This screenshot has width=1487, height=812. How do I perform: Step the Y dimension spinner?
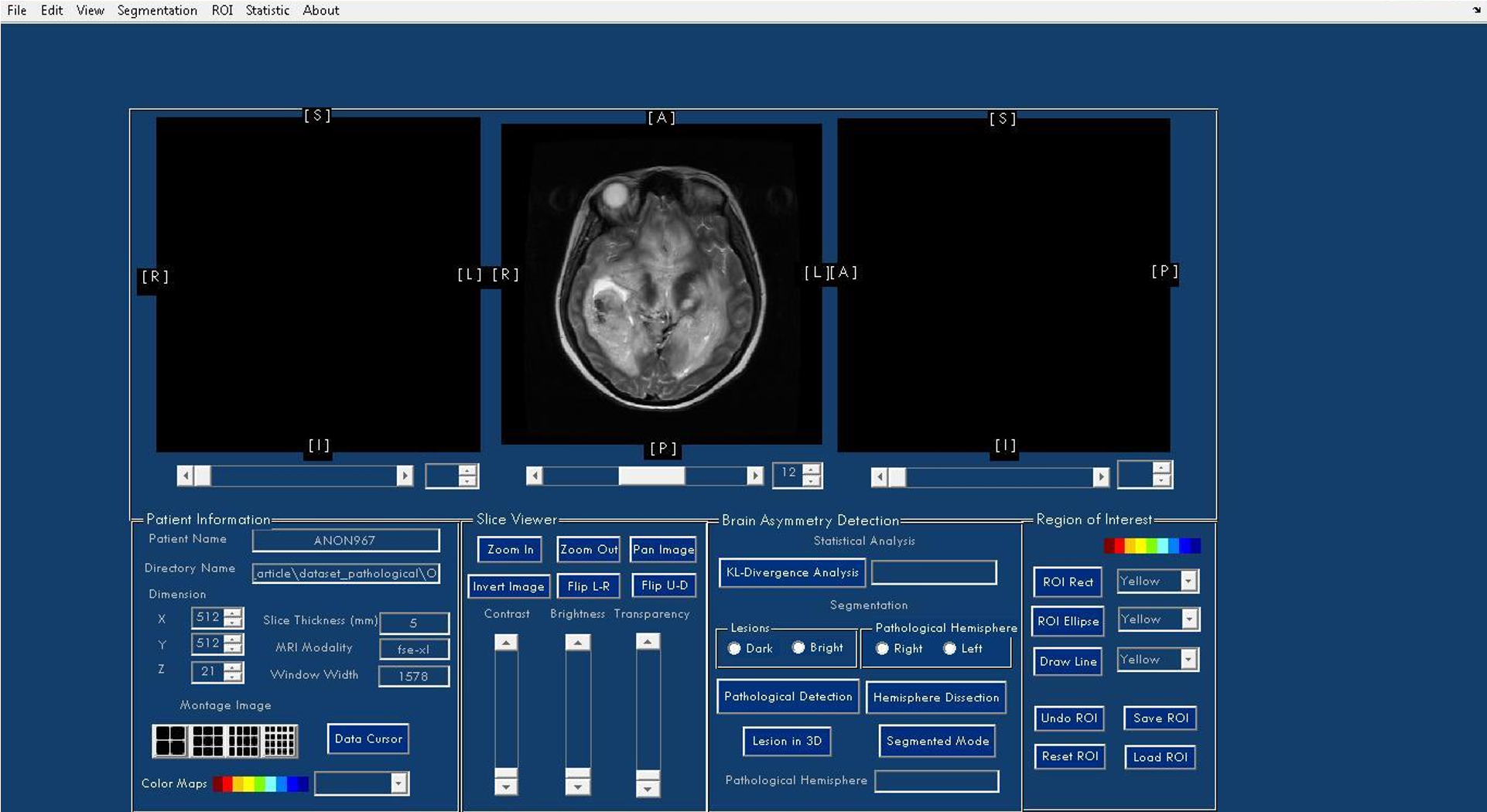tap(233, 643)
